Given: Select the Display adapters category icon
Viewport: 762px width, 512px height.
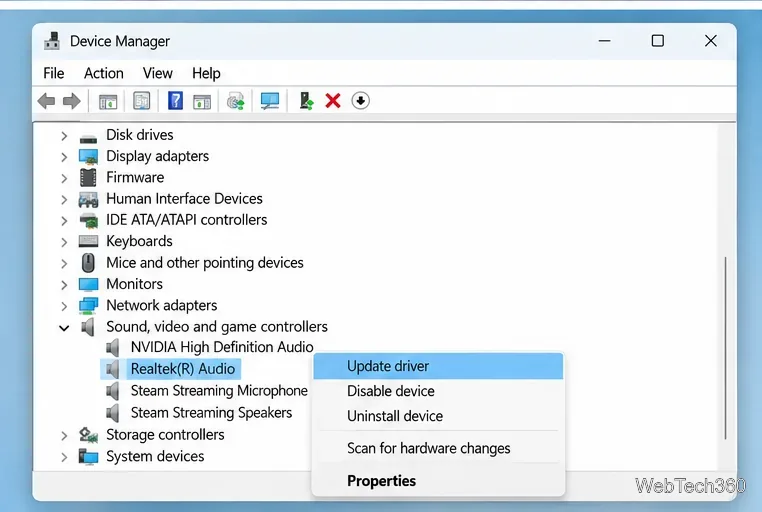Looking at the screenshot, I should [x=88, y=156].
